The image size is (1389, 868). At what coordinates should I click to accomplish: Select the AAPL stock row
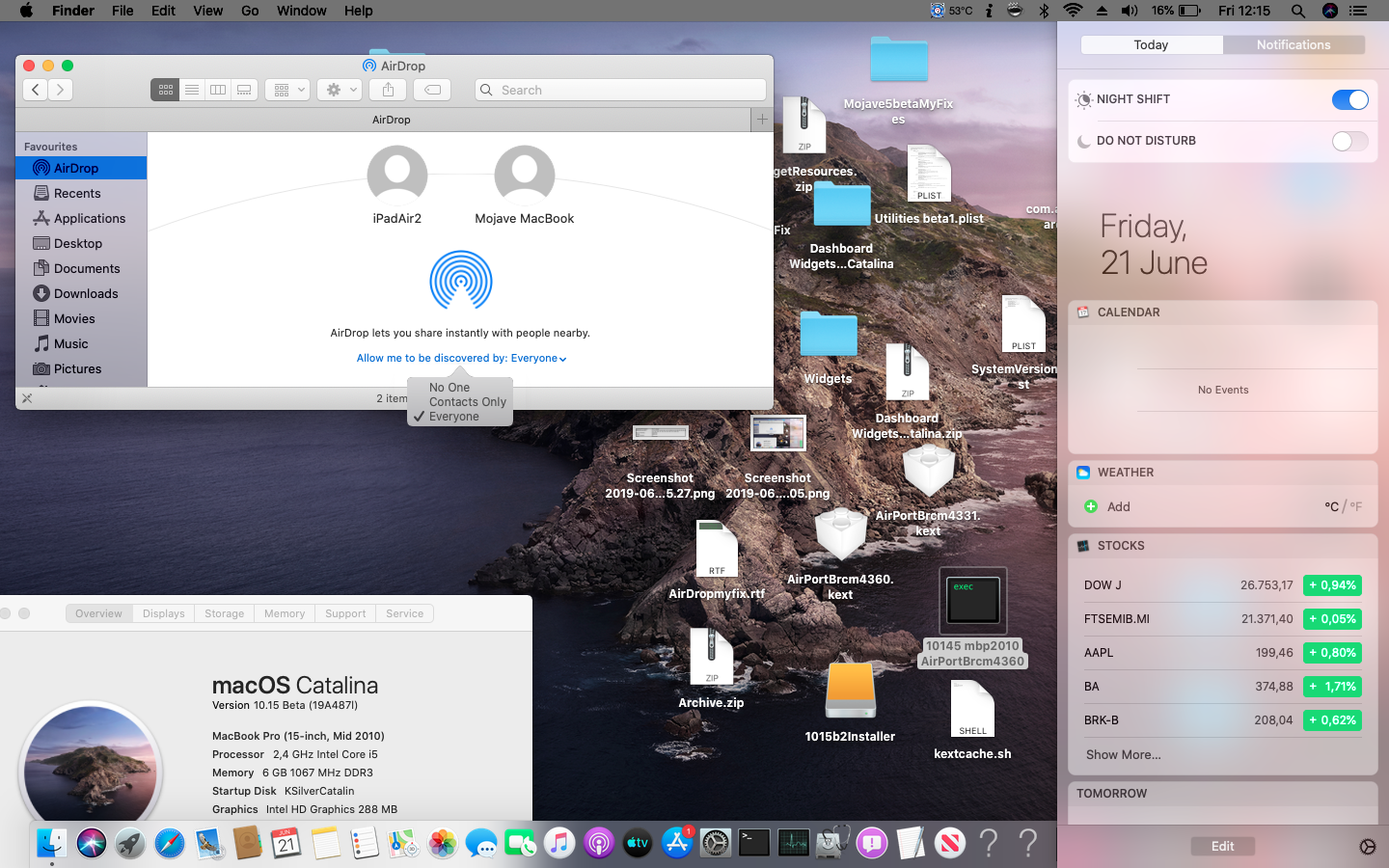1222,653
